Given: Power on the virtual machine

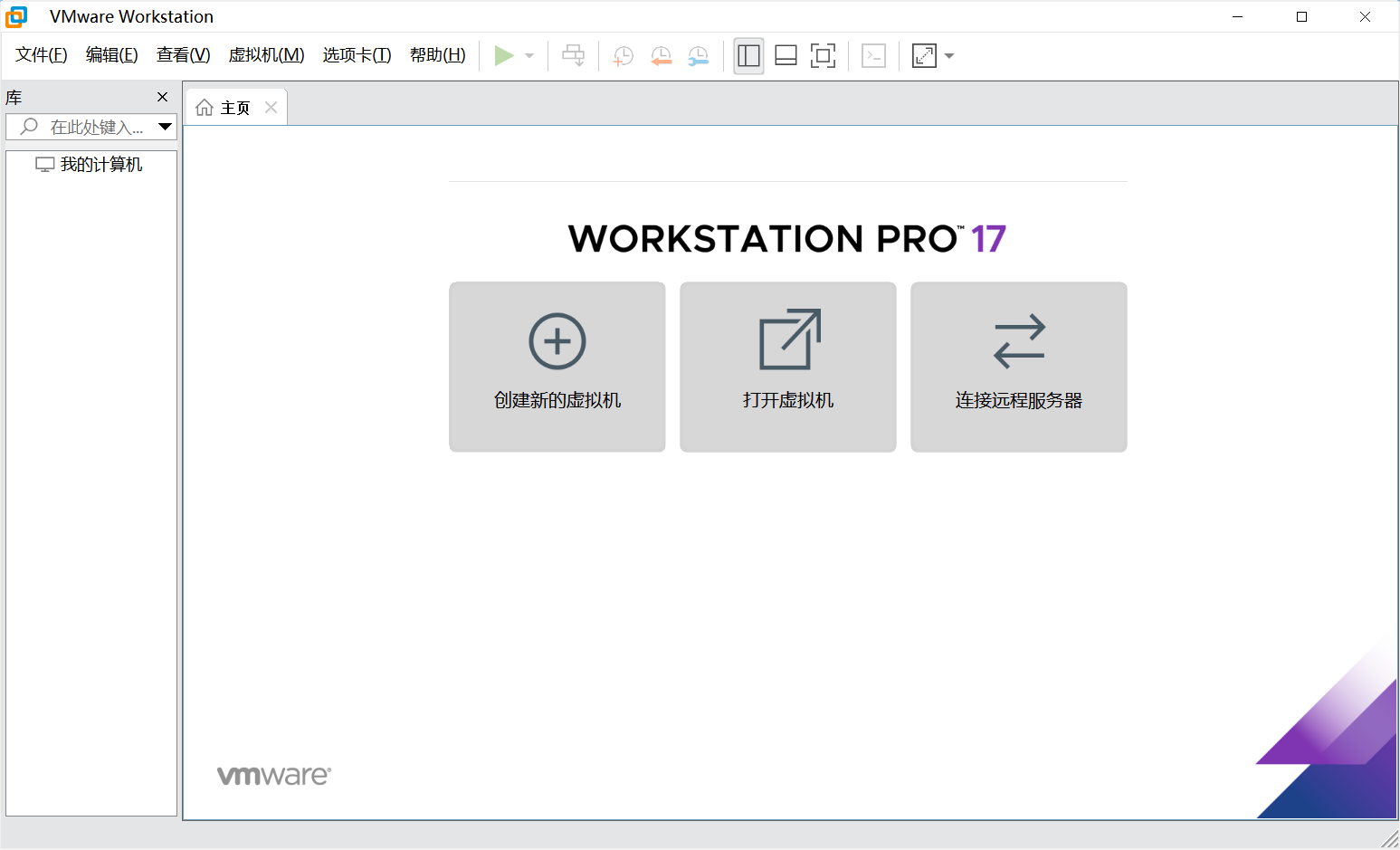Looking at the screenshot, I should (506, 55).
